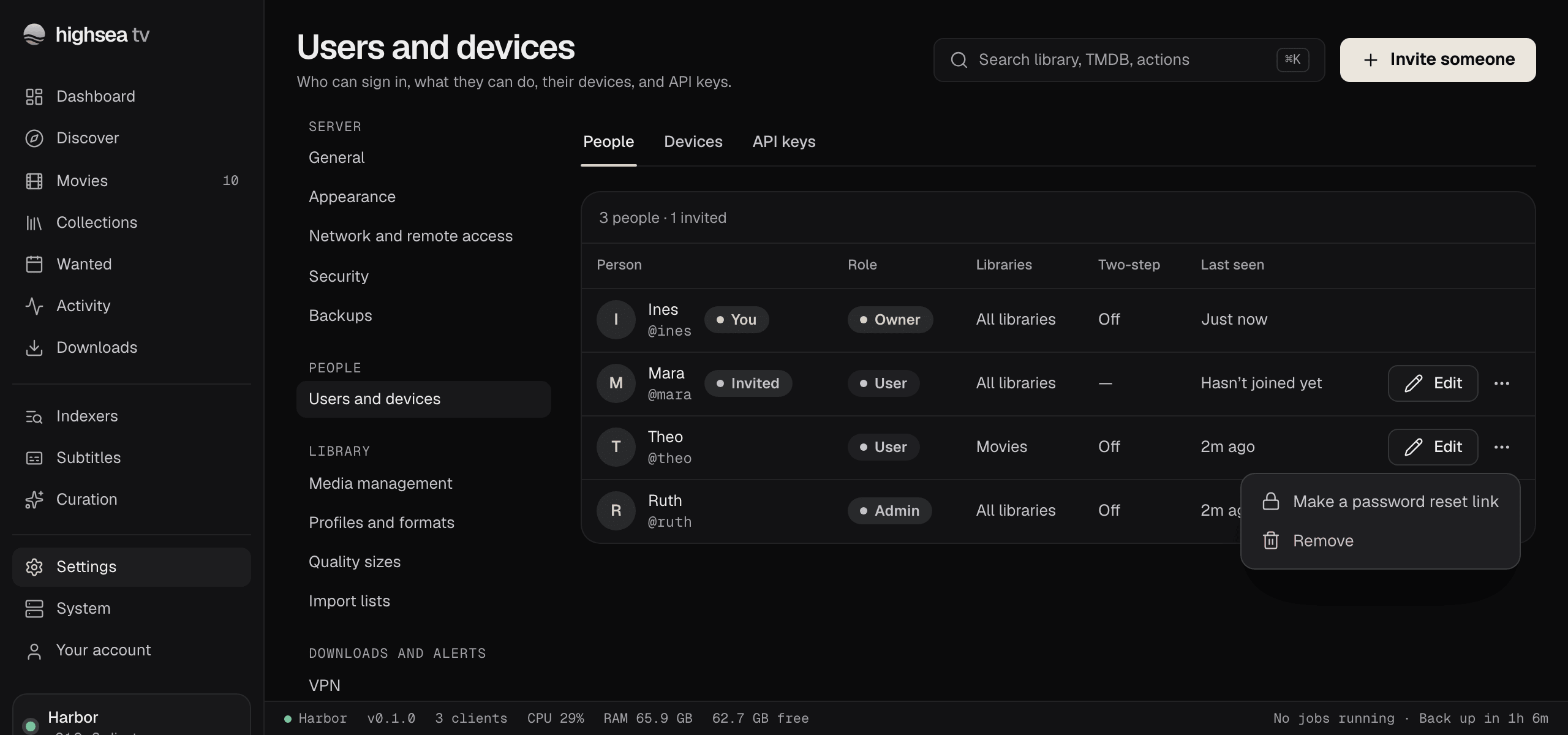Screen dimensions: 1568x735
Task: Edit Theo's user entry
Action: (1433, 447)
